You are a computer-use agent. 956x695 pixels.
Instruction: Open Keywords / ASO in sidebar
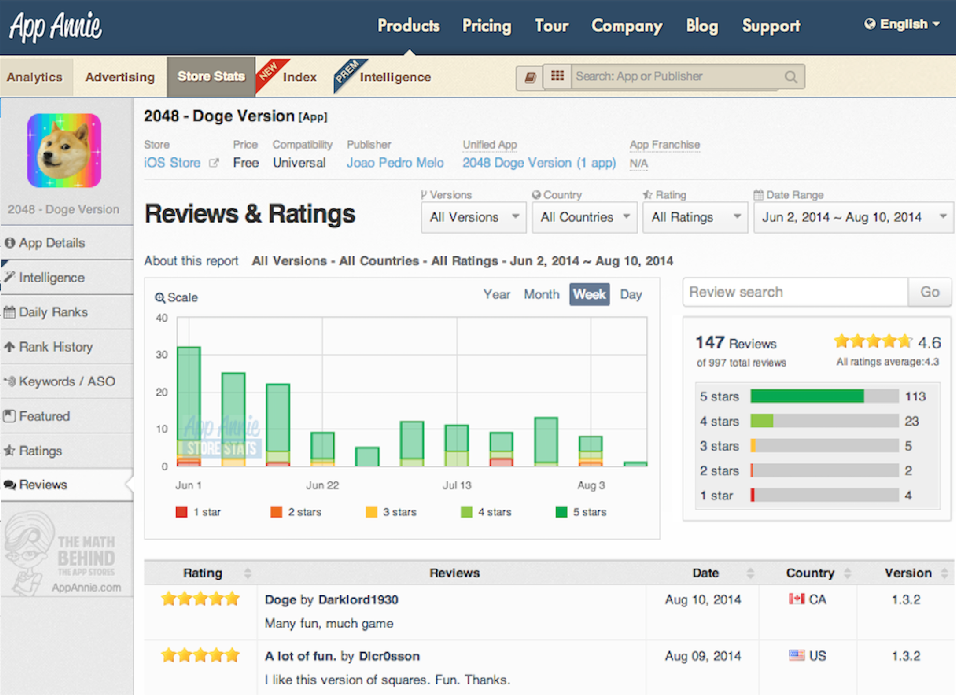coord(66,382)
